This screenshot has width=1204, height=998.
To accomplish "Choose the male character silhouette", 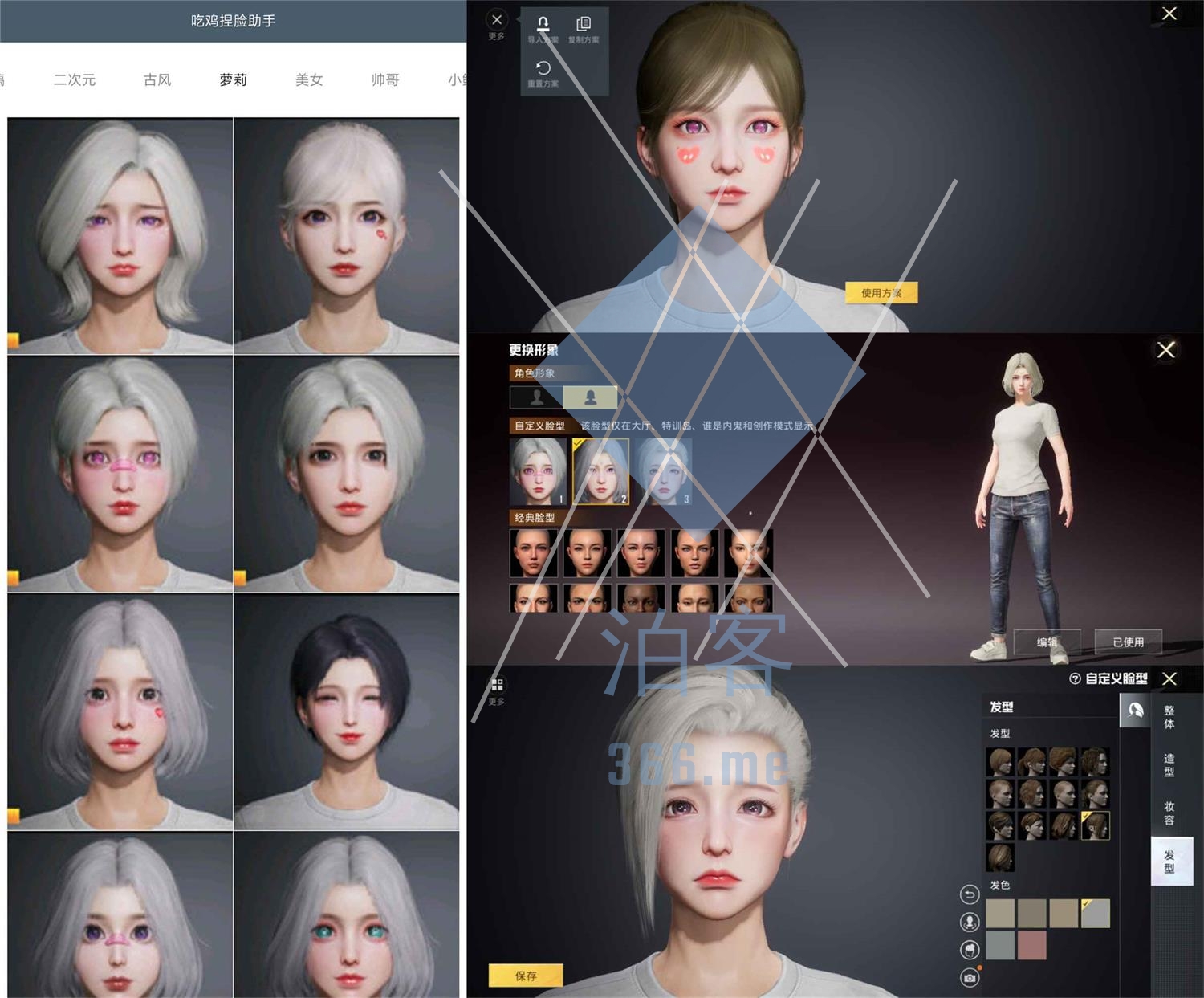I will click(x=536, y=397).
